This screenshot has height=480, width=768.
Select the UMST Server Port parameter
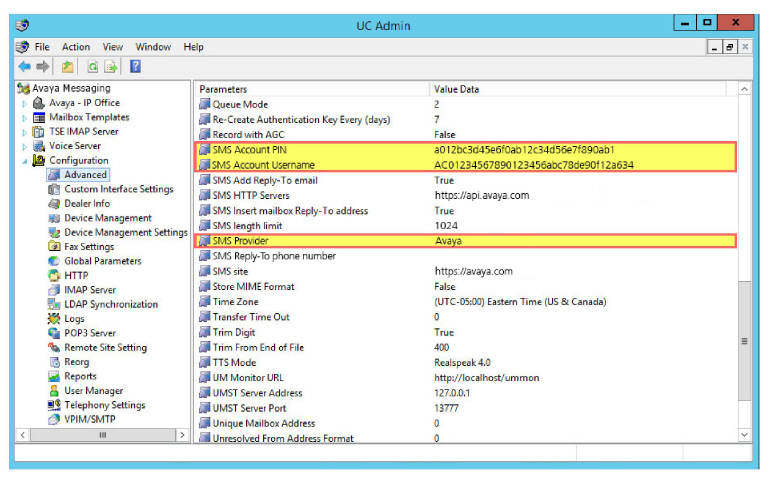tap(249, 408)
